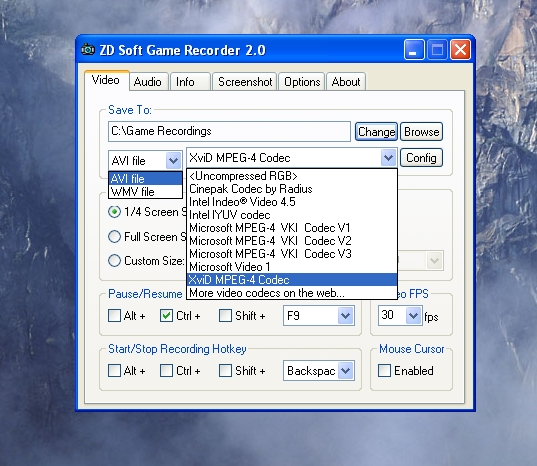Collapse the AVI file format dropdown arrow
Viewport: 537px width, 466px height.
click(174, 160)
